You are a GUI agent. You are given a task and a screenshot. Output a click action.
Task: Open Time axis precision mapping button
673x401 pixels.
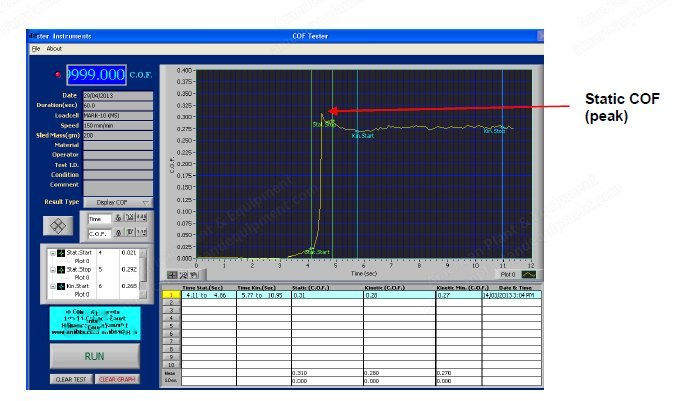[141, 218]
